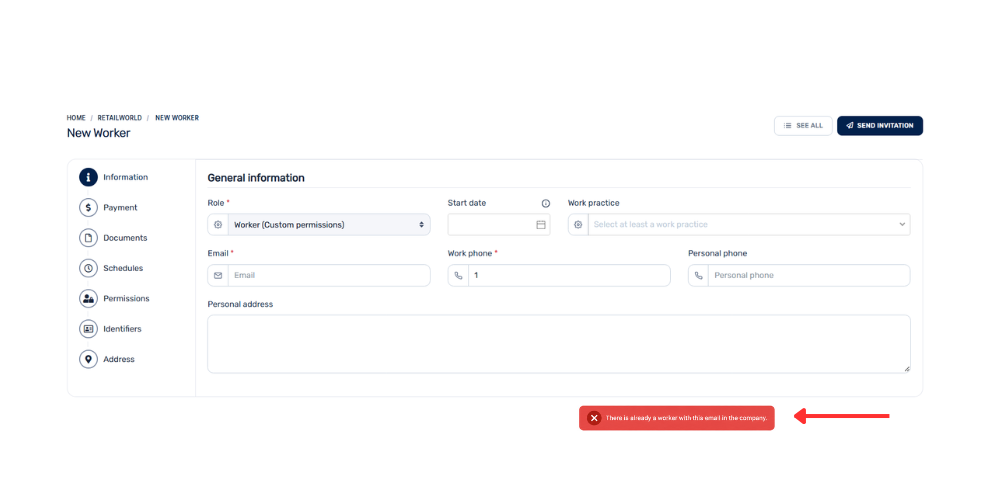
Task: Switch to the Address section
Action: [119, 359]
